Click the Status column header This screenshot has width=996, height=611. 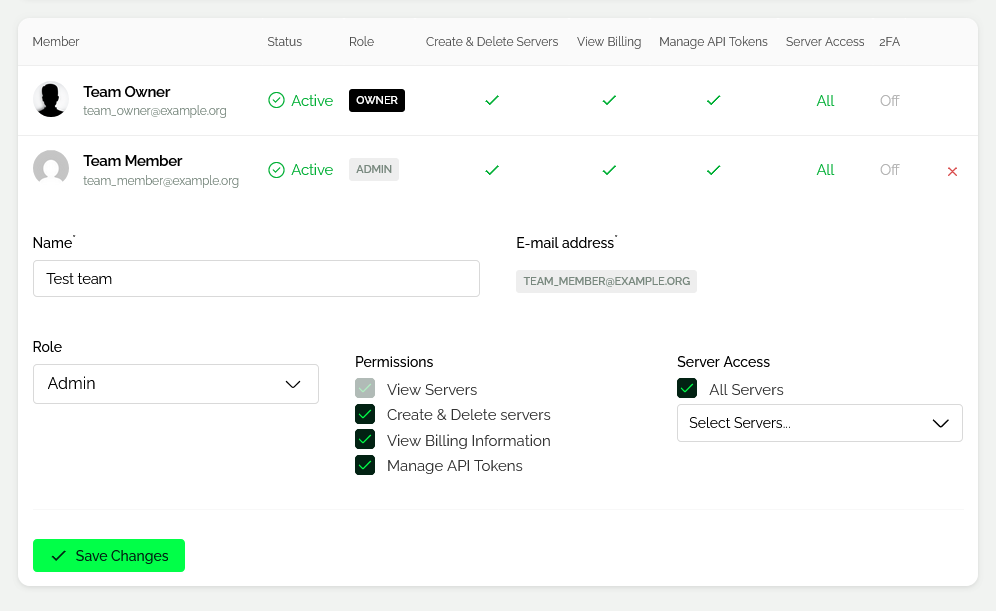coord(285,42)
